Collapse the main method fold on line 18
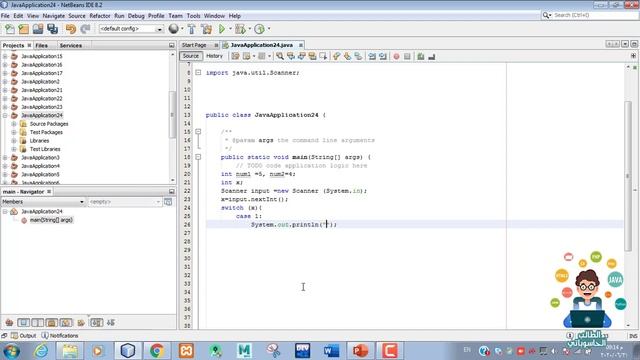This screenshot has width=640, height=360. (x=198, y=157)
